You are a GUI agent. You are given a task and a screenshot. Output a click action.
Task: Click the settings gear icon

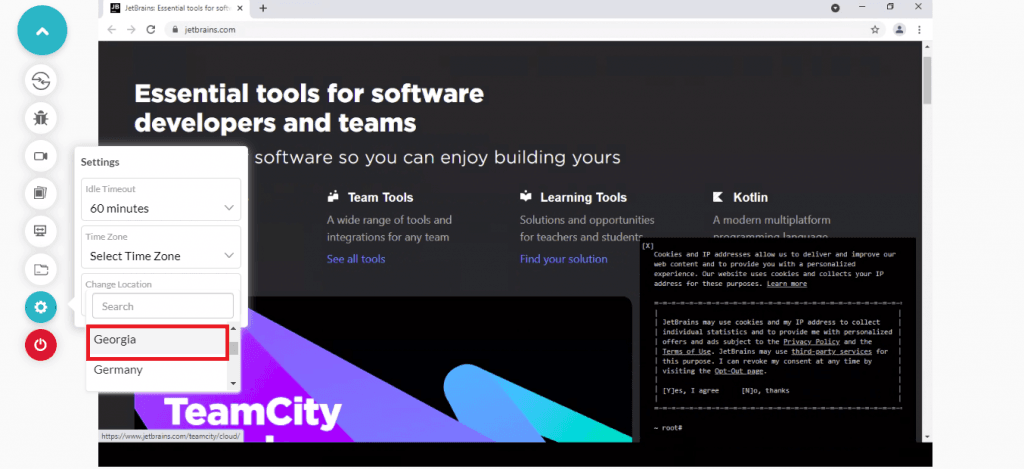coord(40,307)
